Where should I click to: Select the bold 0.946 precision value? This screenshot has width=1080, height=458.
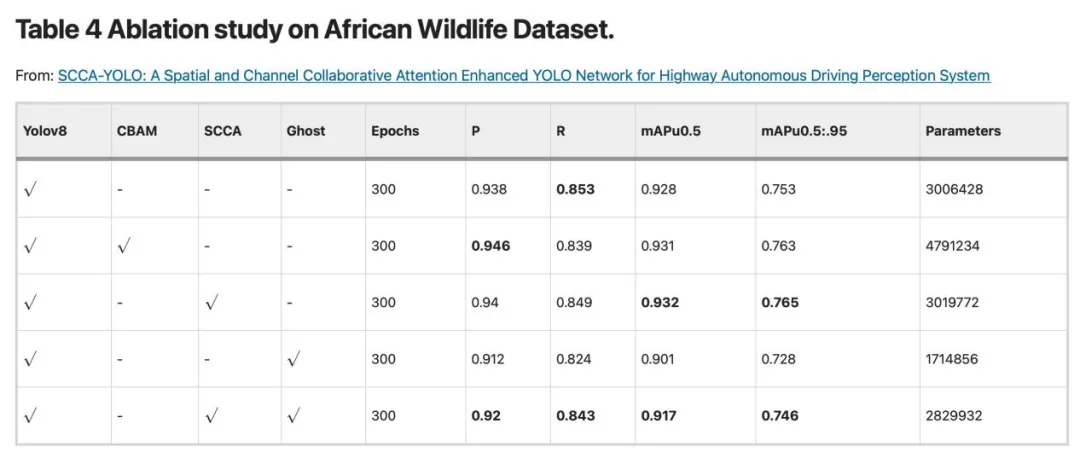point(490,246)
